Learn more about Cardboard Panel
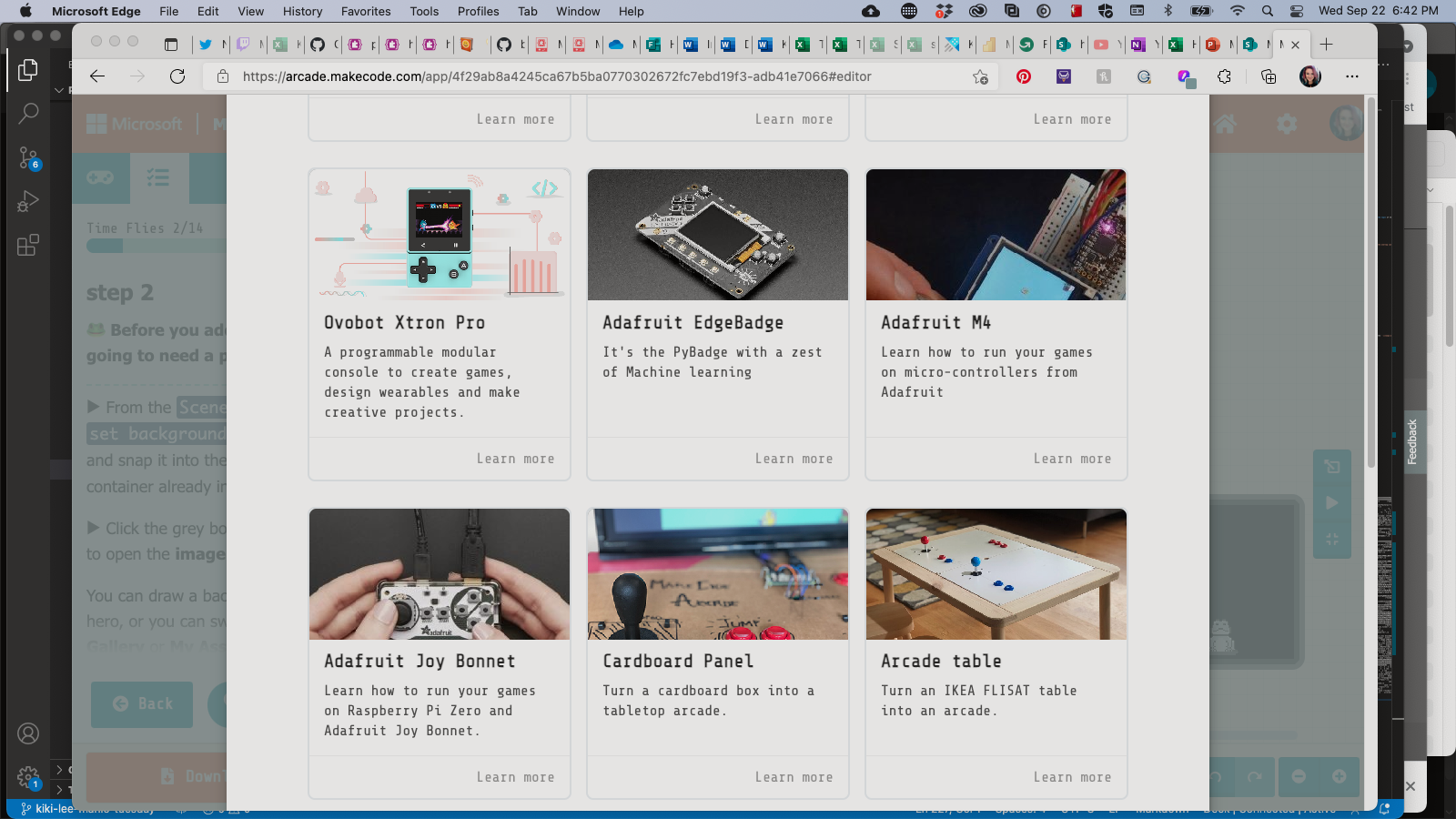This screenshot has height=819, width=1456. click(794, 777)
